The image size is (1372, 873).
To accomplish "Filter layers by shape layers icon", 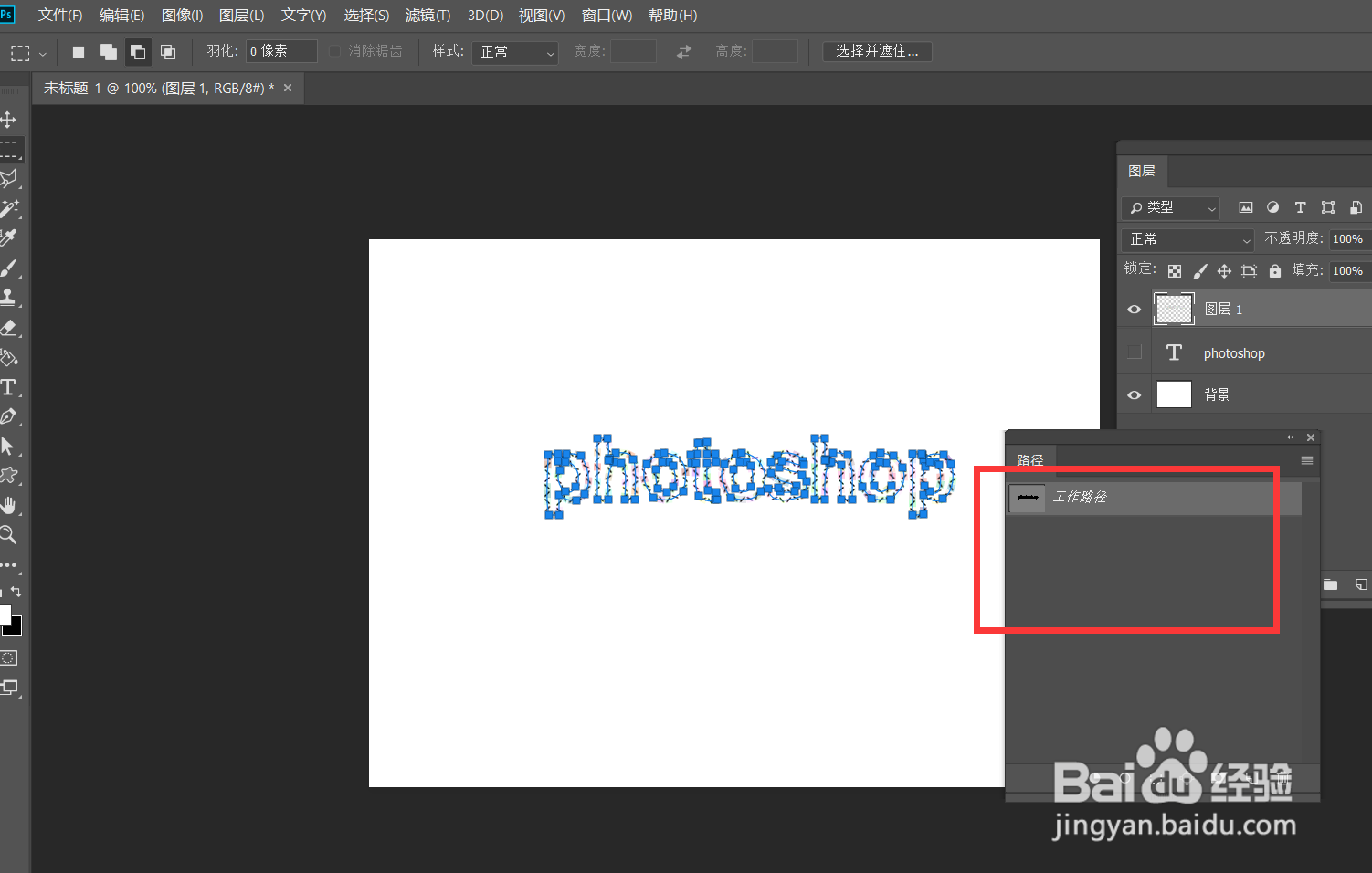I will coord(1328,207).
